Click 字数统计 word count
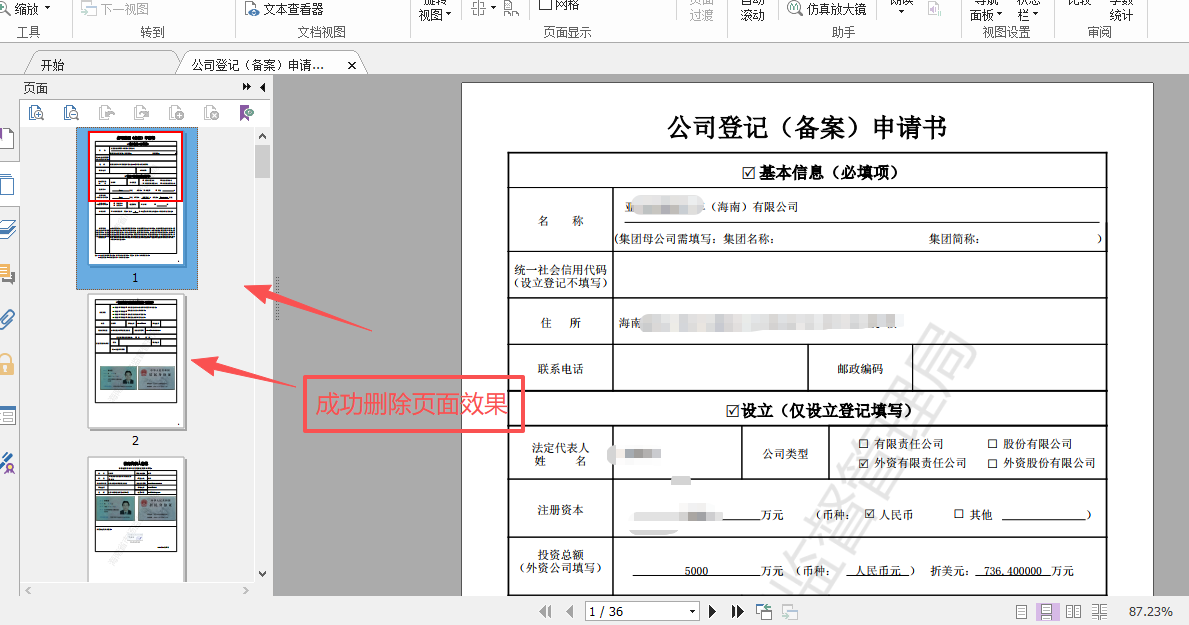Image resolution: width=1189 pixels, height=625 pixels. pyautogui.click(x=1122, y=11)
